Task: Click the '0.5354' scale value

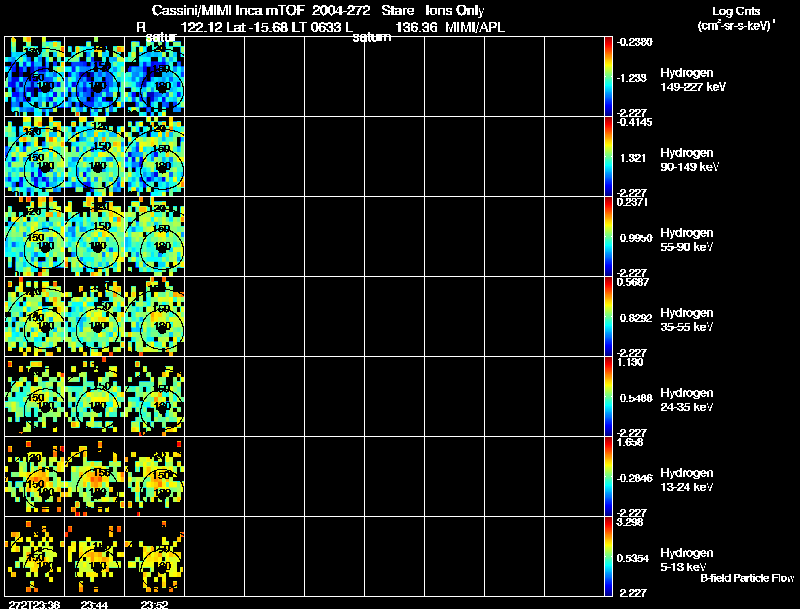Action: click(633, 558)
